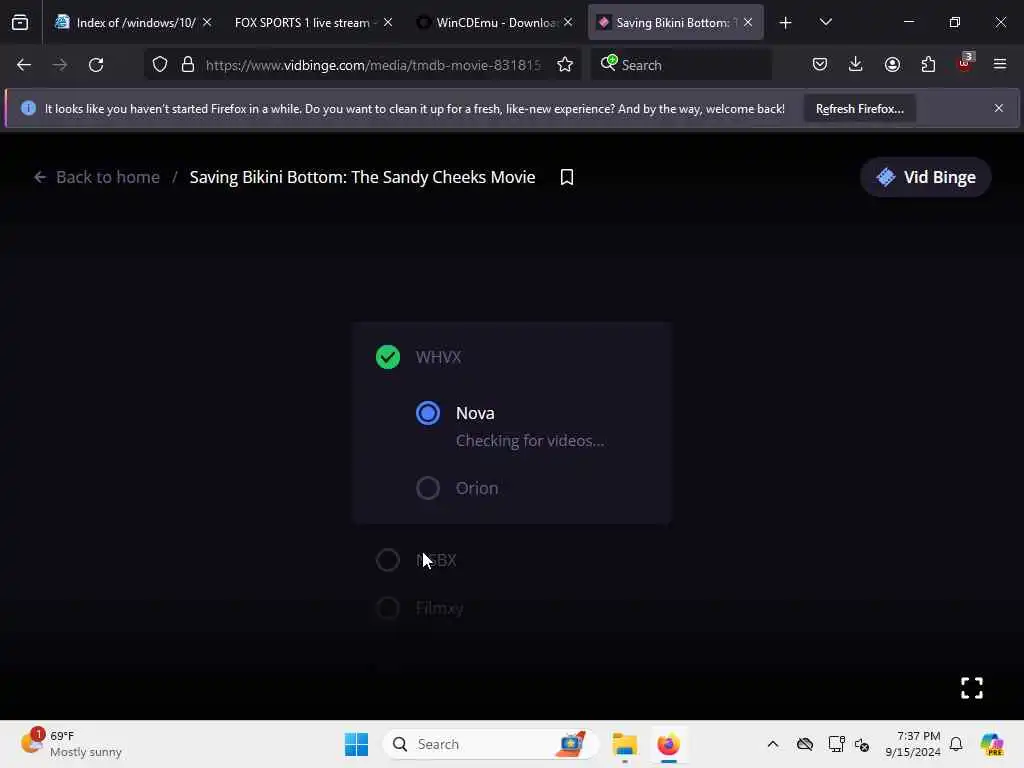The height and width of the screenshot is (768, 1024).
Task: Switch to WinCDEmu Download tab
Action: coord(494,23)
